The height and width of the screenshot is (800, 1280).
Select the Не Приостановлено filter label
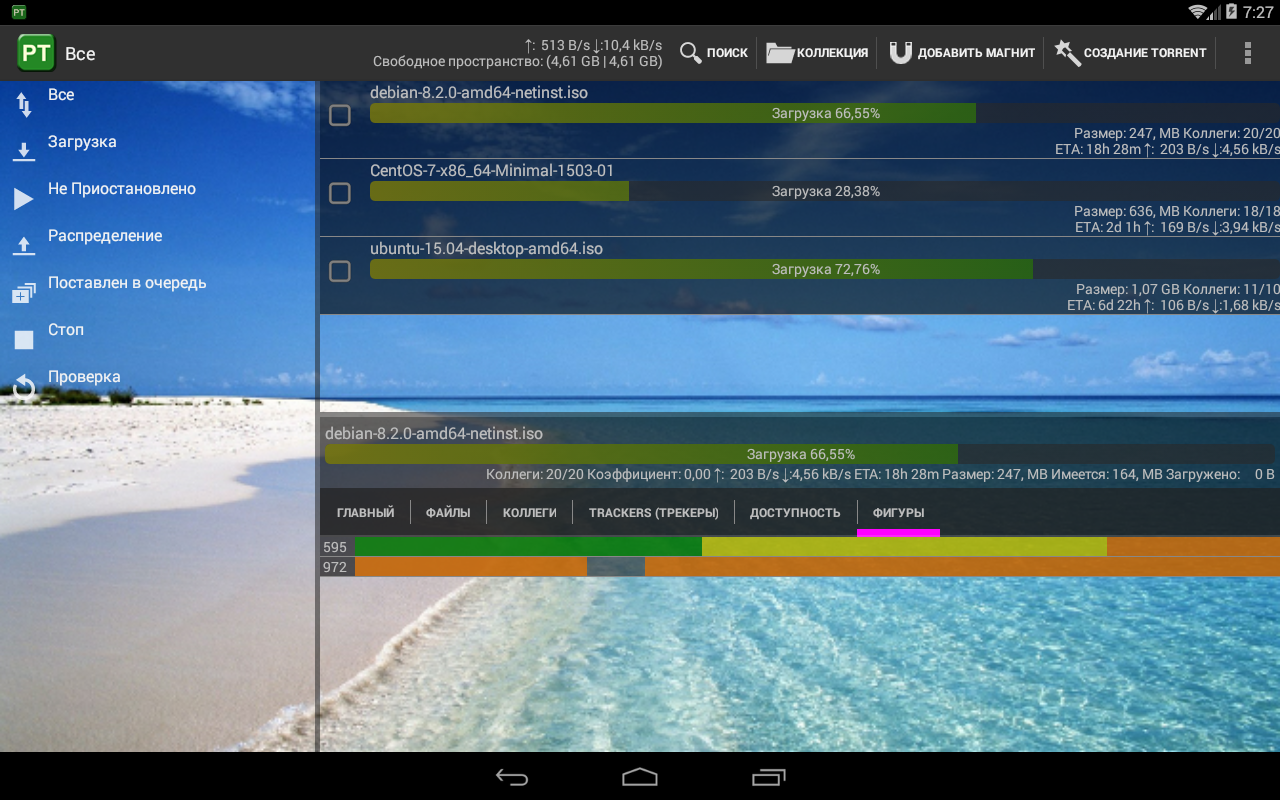(122, 189)
